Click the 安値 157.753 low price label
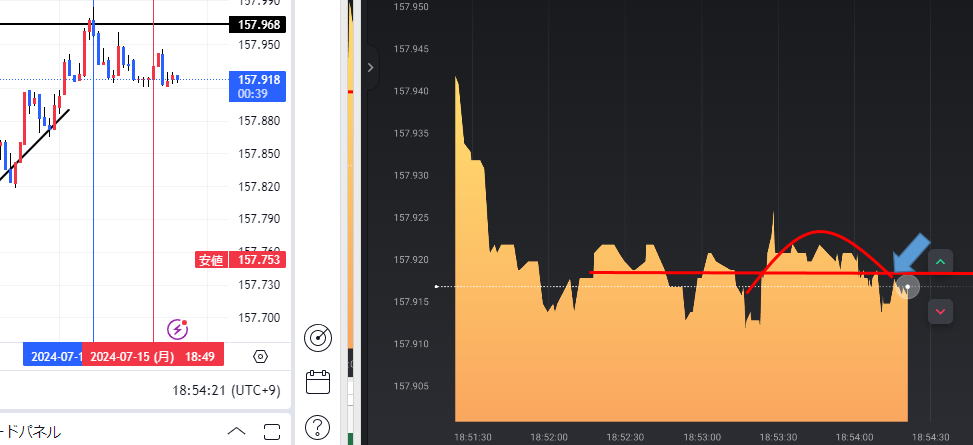The width and height of the screenshot is (973, 445). coord(240,260)
